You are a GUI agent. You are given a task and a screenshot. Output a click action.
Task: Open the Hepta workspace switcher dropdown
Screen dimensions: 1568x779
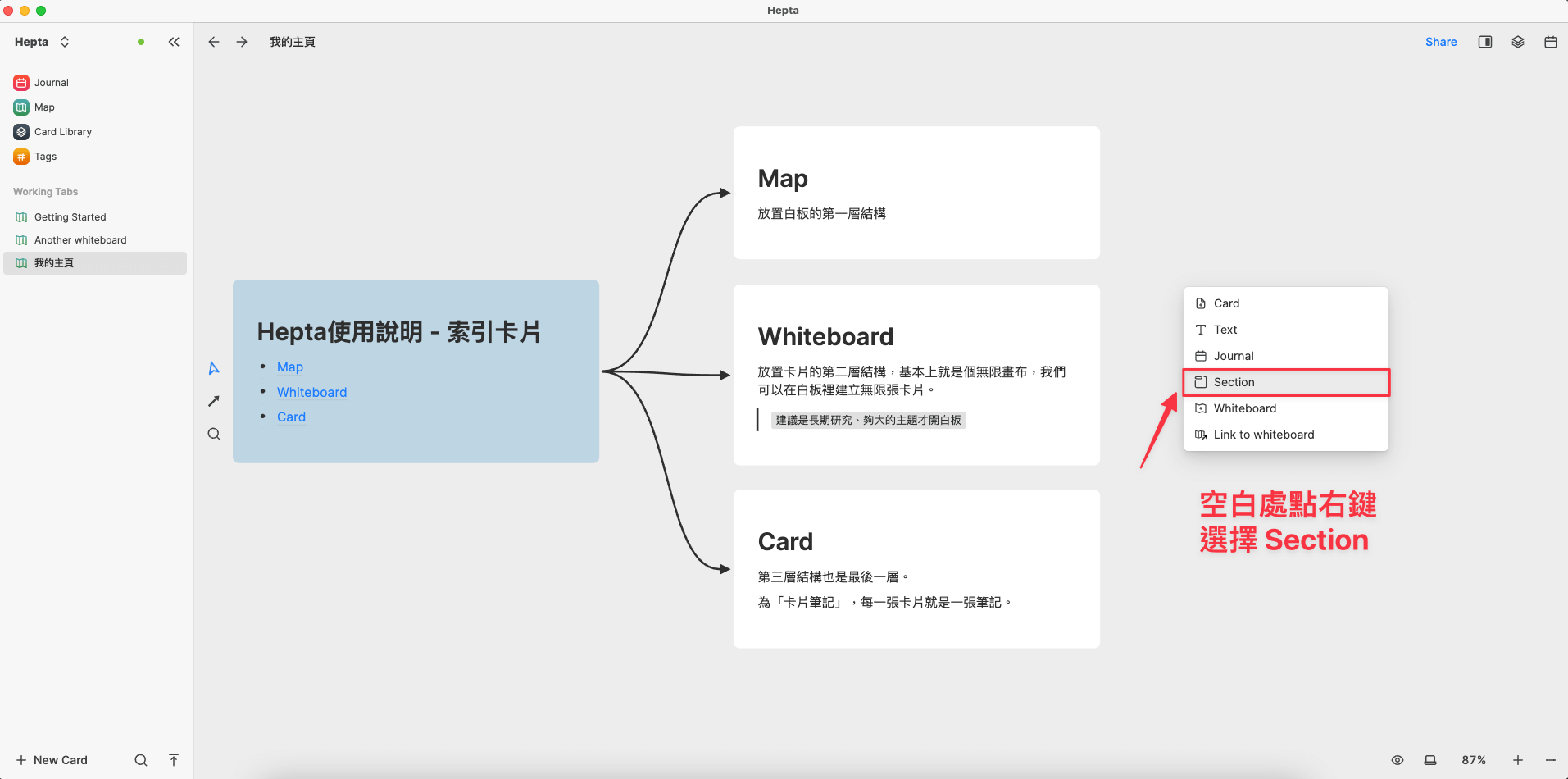(65, 41)
